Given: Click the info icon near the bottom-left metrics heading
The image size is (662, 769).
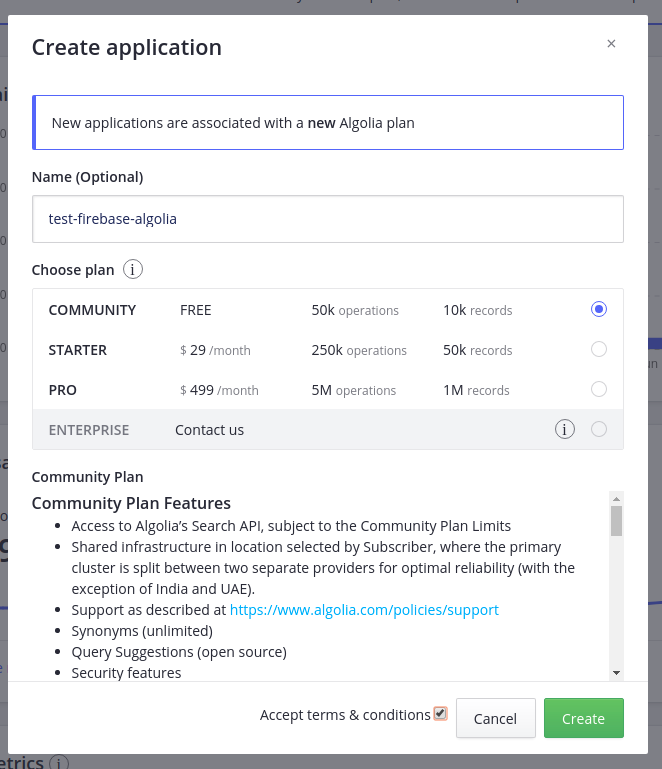Looking at the screenshot, I should tap(59, 764).
